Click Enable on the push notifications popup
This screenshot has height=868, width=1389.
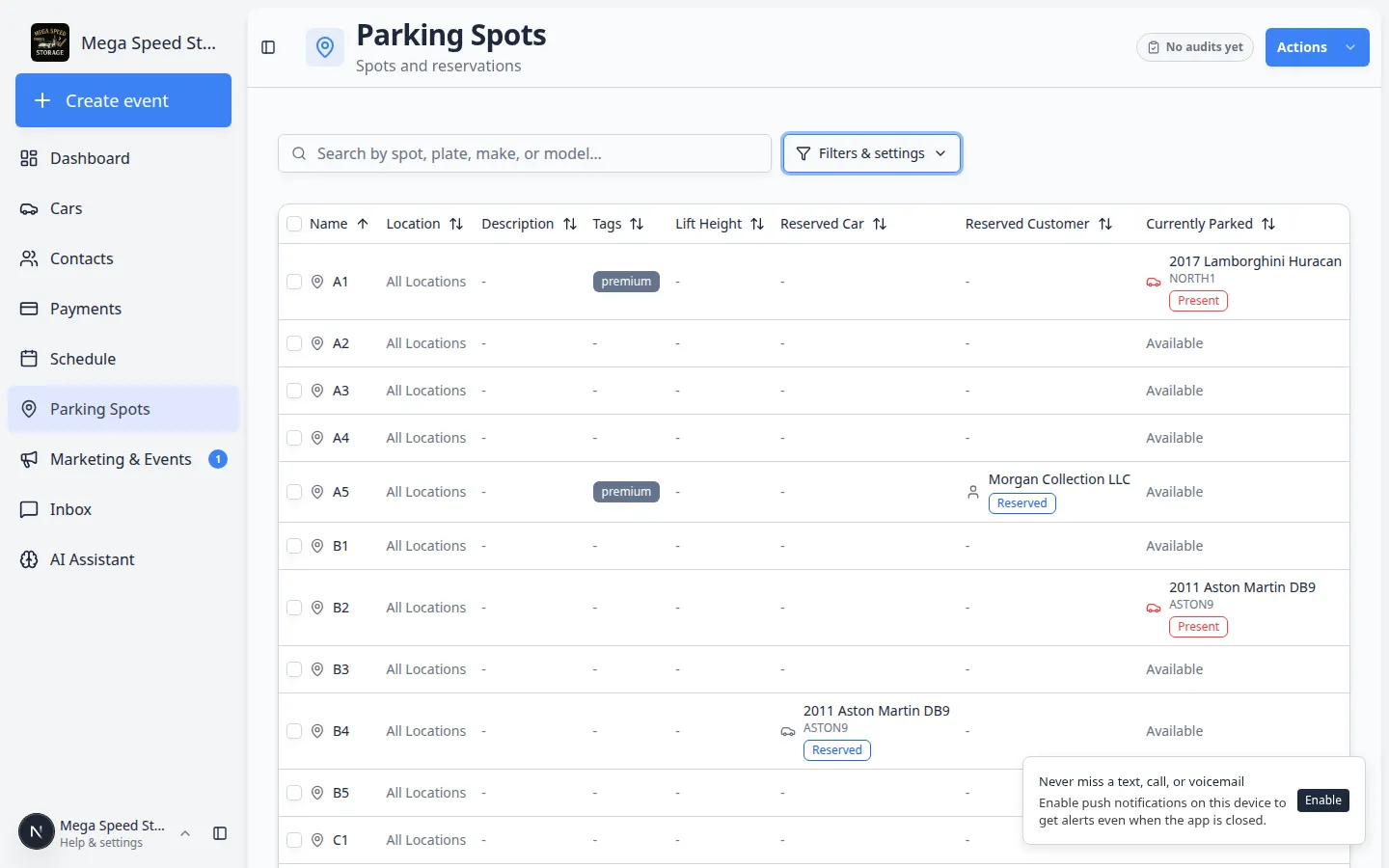(1323, 800)
